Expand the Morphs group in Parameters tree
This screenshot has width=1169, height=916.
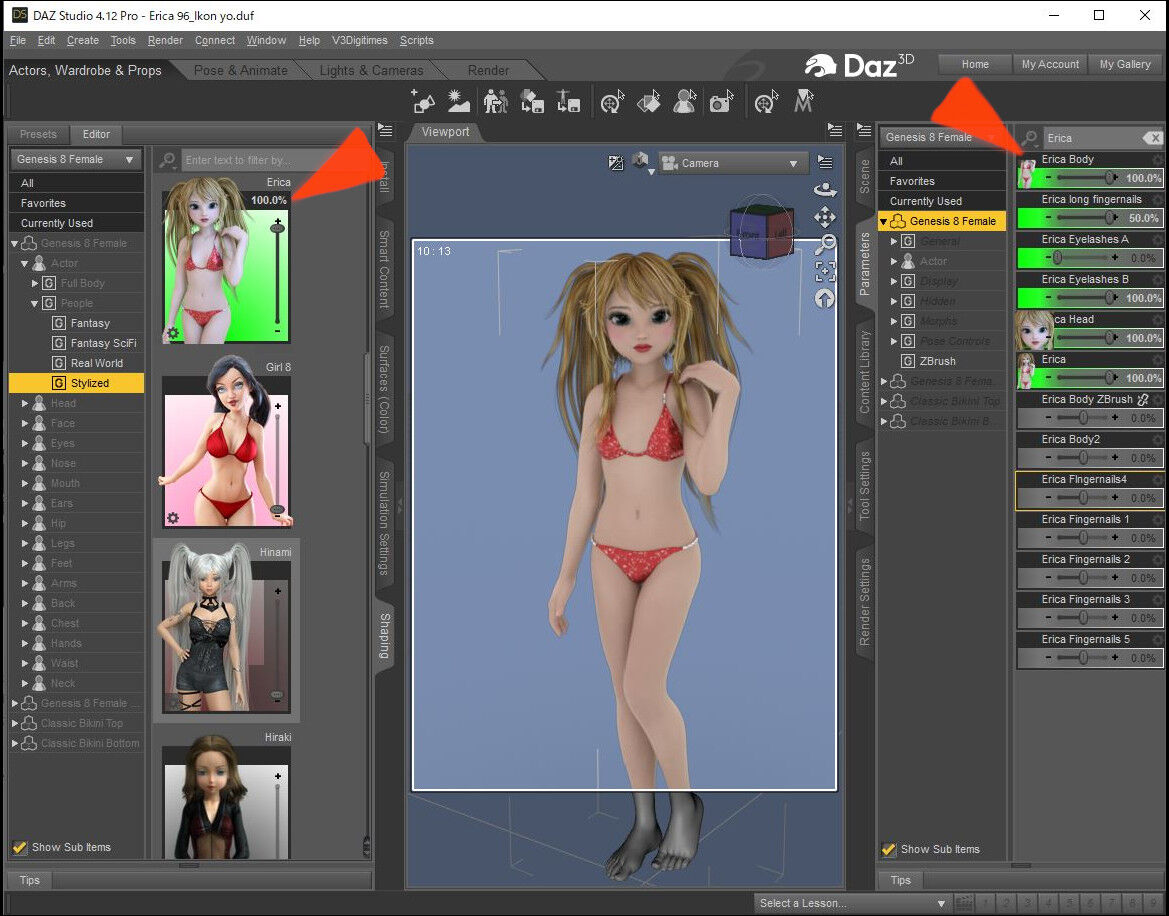pyautogui.click(x=894, y=321)
